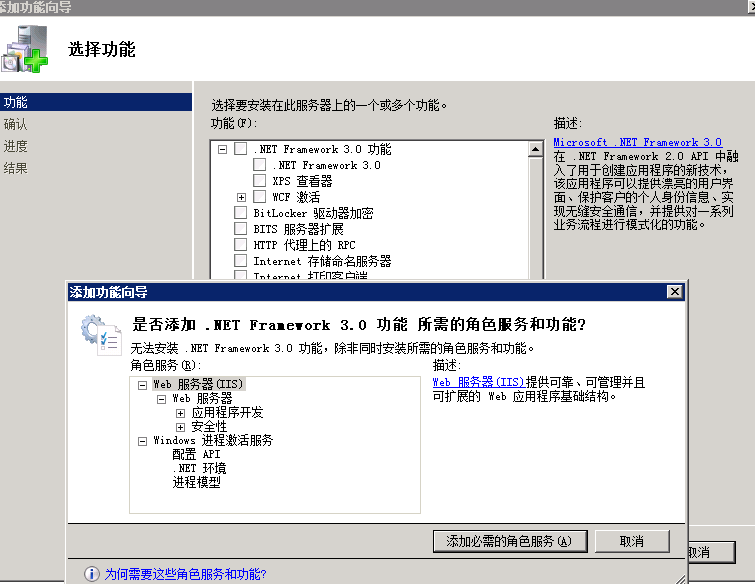Select Web 服务器(IIS) in the role tree

(198, 384)
